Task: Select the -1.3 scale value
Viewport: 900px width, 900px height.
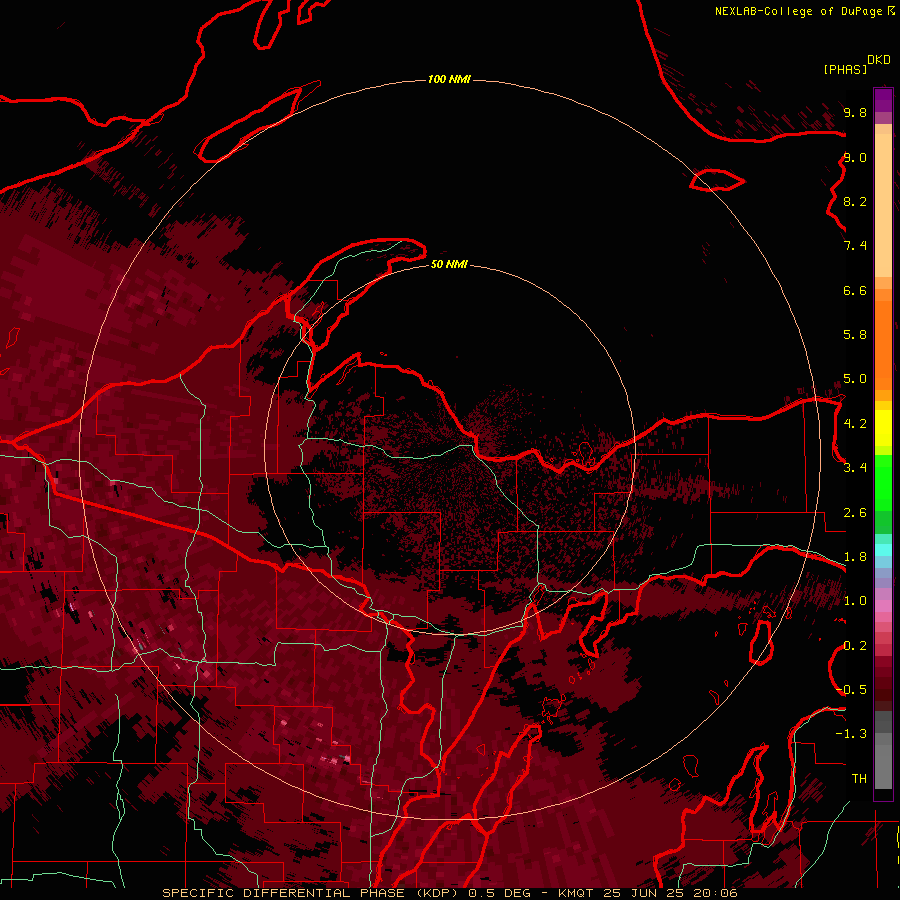Action: 851,734
